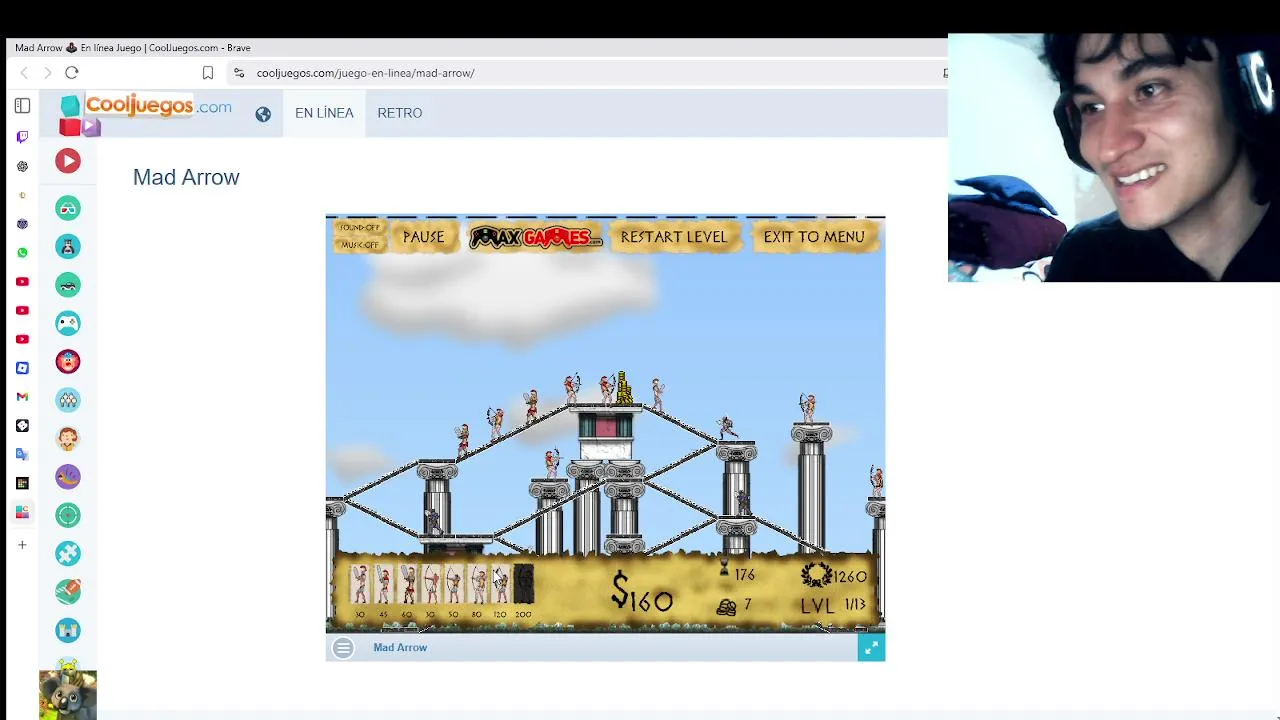
Task: Select the archer unit costing 80
Action: click(477, 584)
